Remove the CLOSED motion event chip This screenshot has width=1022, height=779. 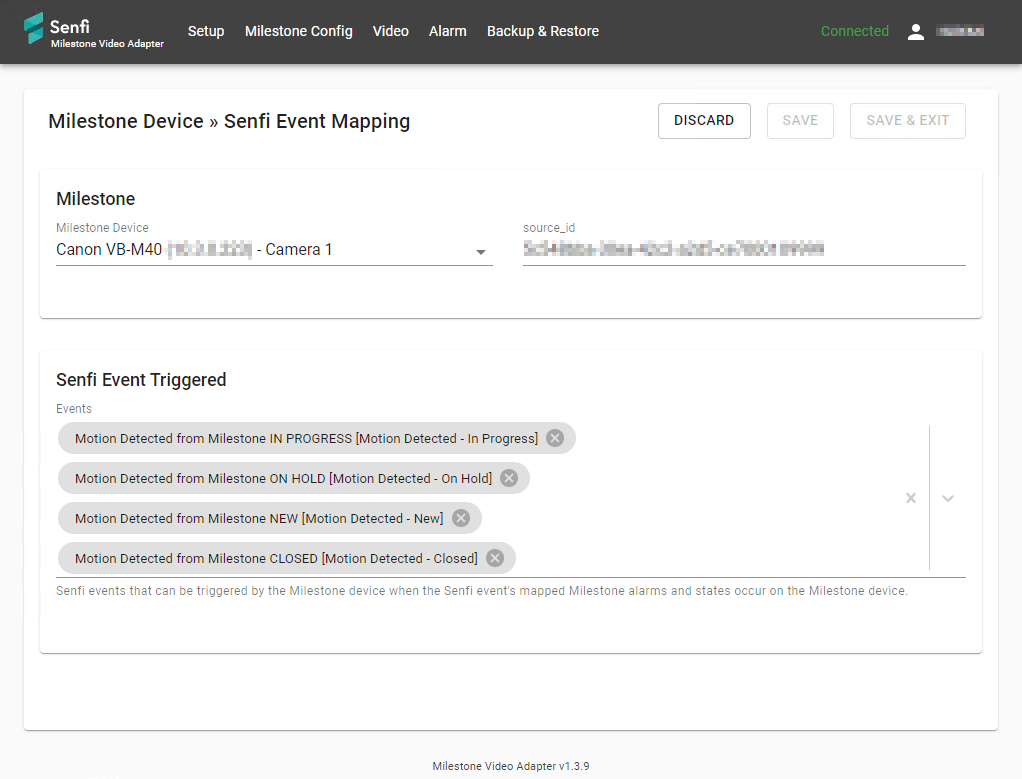pyautogui.click(x=495, y=558)
